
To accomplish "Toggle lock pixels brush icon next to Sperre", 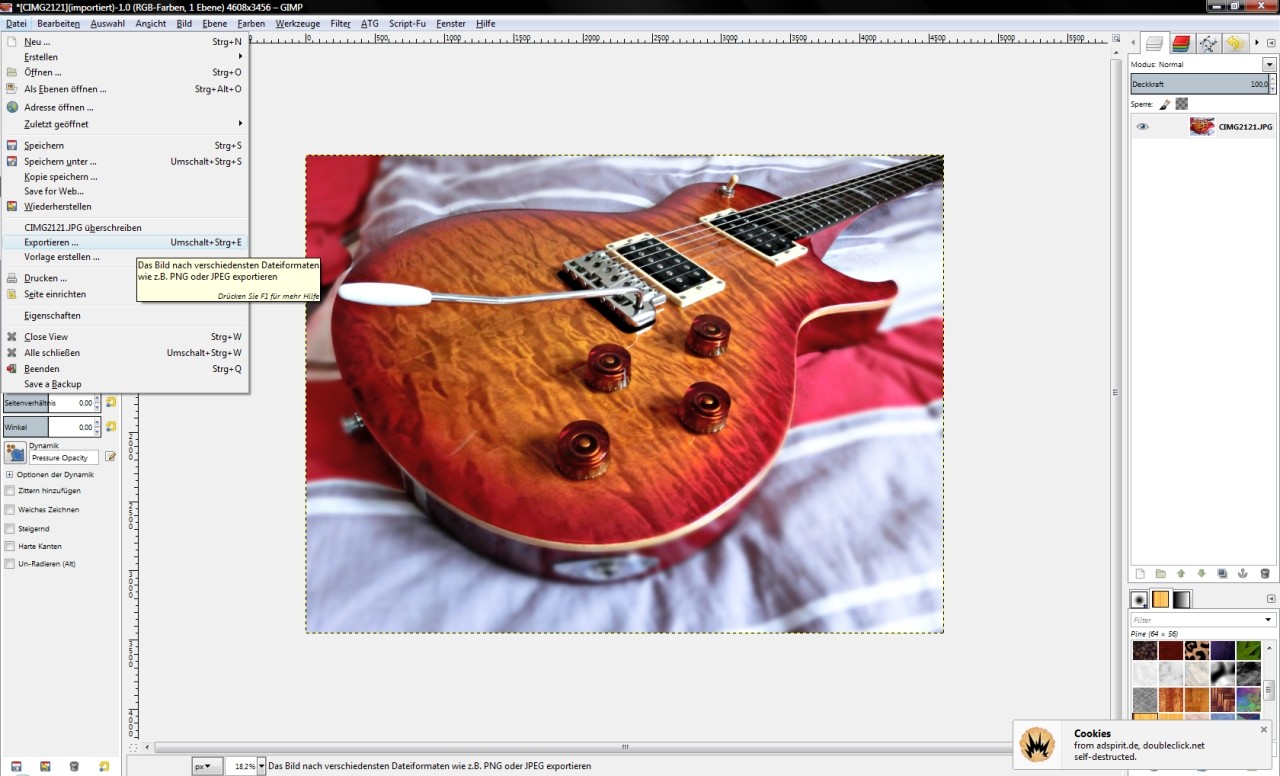I will tap(1165, 104).
